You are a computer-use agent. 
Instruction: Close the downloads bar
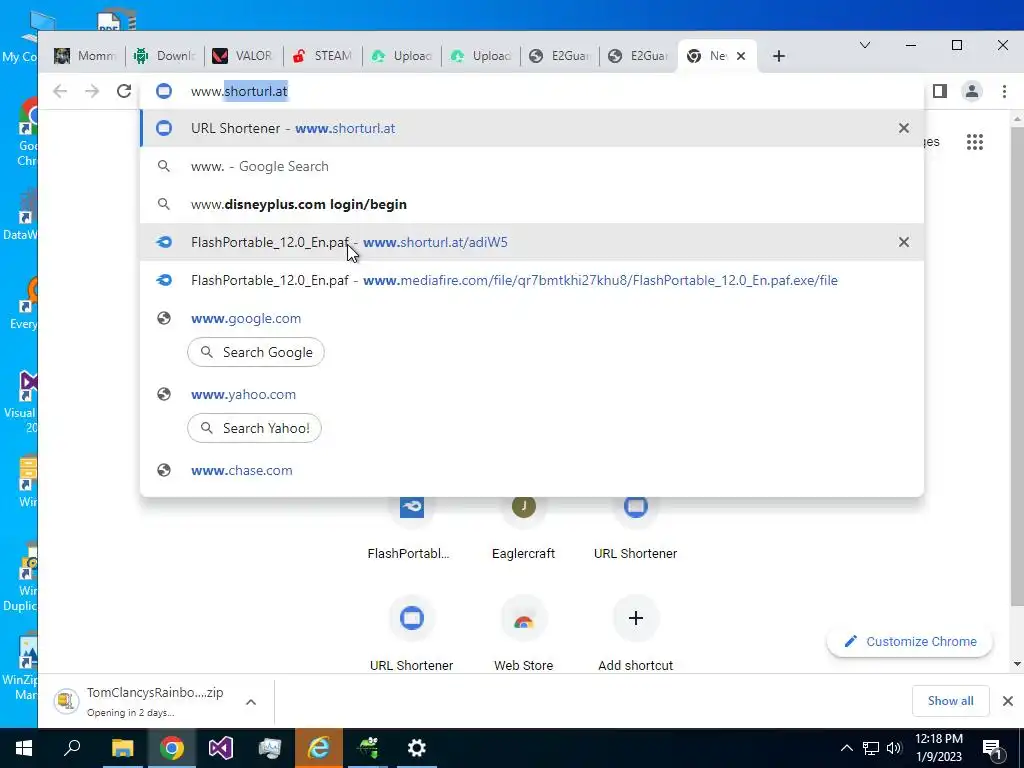click(1008, 701)
